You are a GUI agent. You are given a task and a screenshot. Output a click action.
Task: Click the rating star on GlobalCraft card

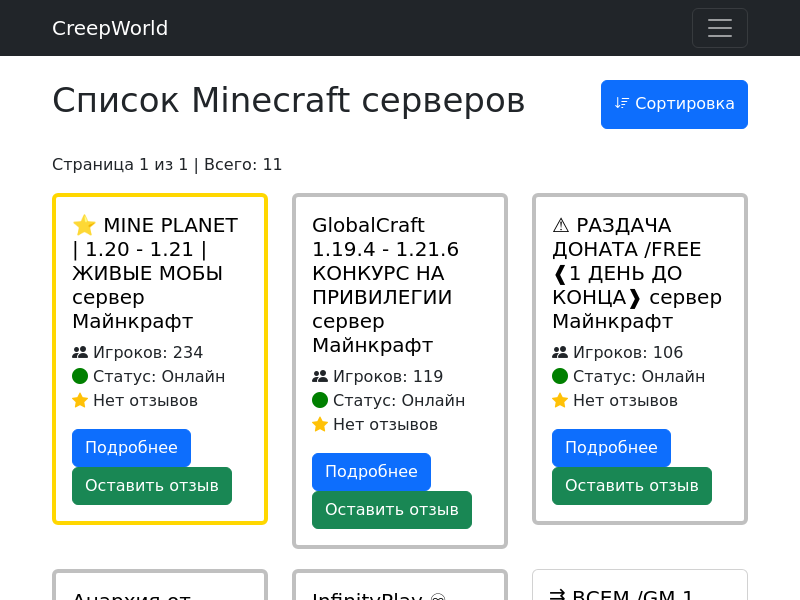(x=320, y=424)
